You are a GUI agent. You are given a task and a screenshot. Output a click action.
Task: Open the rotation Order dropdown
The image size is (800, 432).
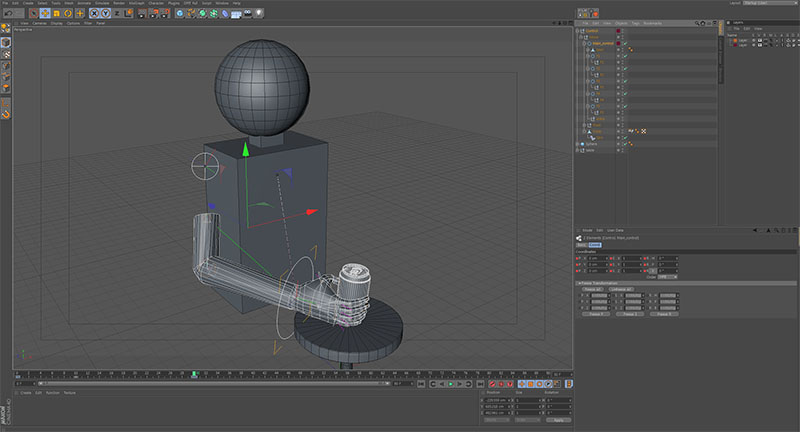click(x=667, y=277)
